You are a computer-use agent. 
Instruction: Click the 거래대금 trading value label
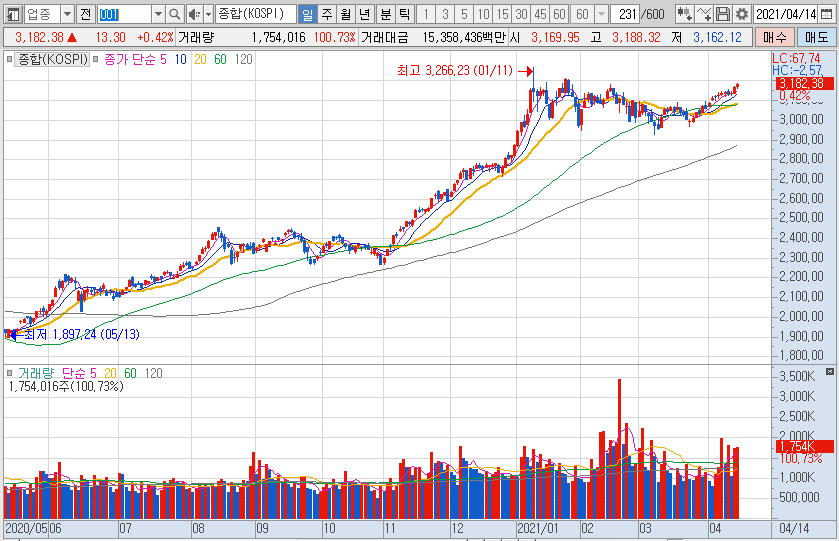[x=384, y=37]
